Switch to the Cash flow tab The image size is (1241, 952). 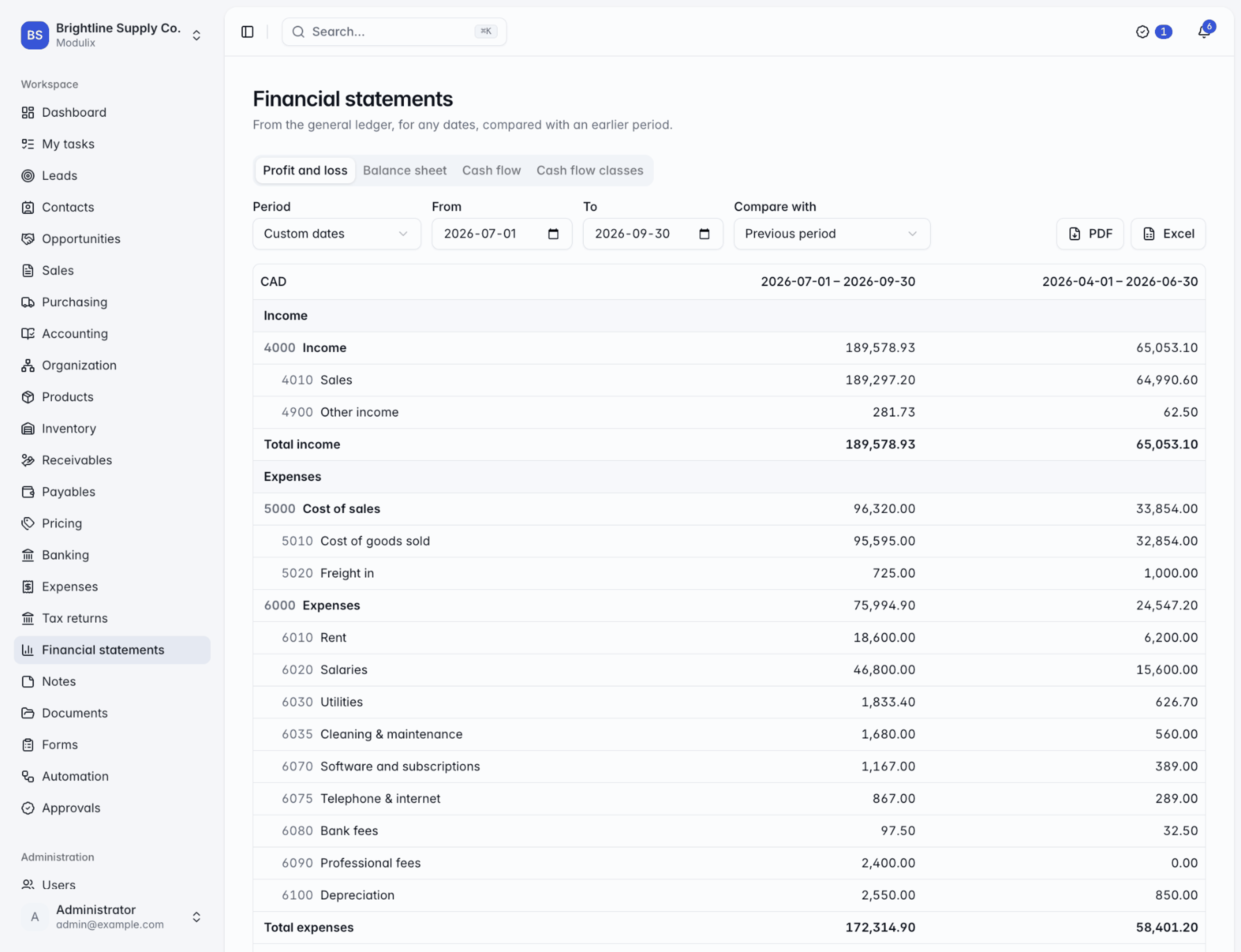[x=492, y=171]
